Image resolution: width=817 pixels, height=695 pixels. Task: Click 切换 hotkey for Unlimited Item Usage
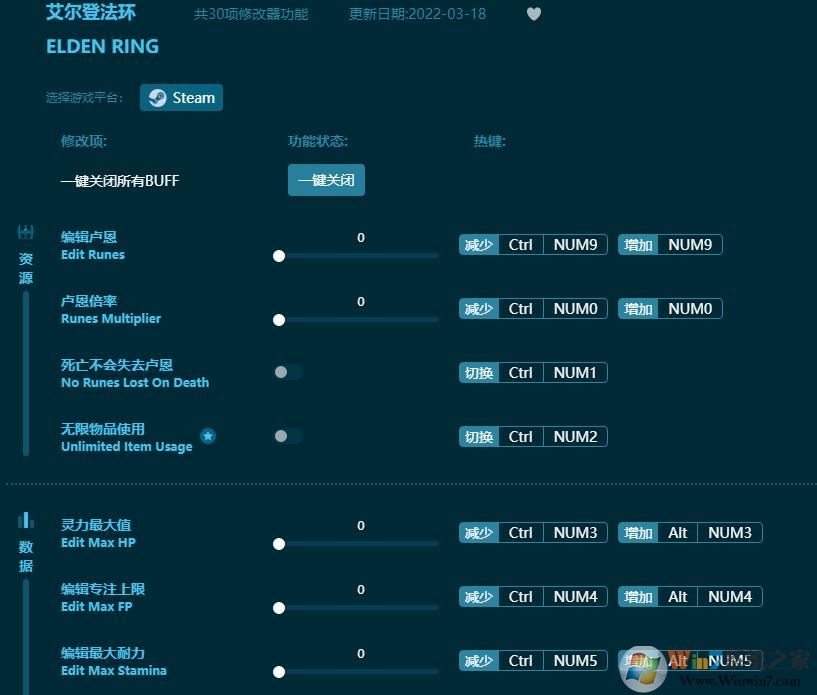(x=479, y=437)
